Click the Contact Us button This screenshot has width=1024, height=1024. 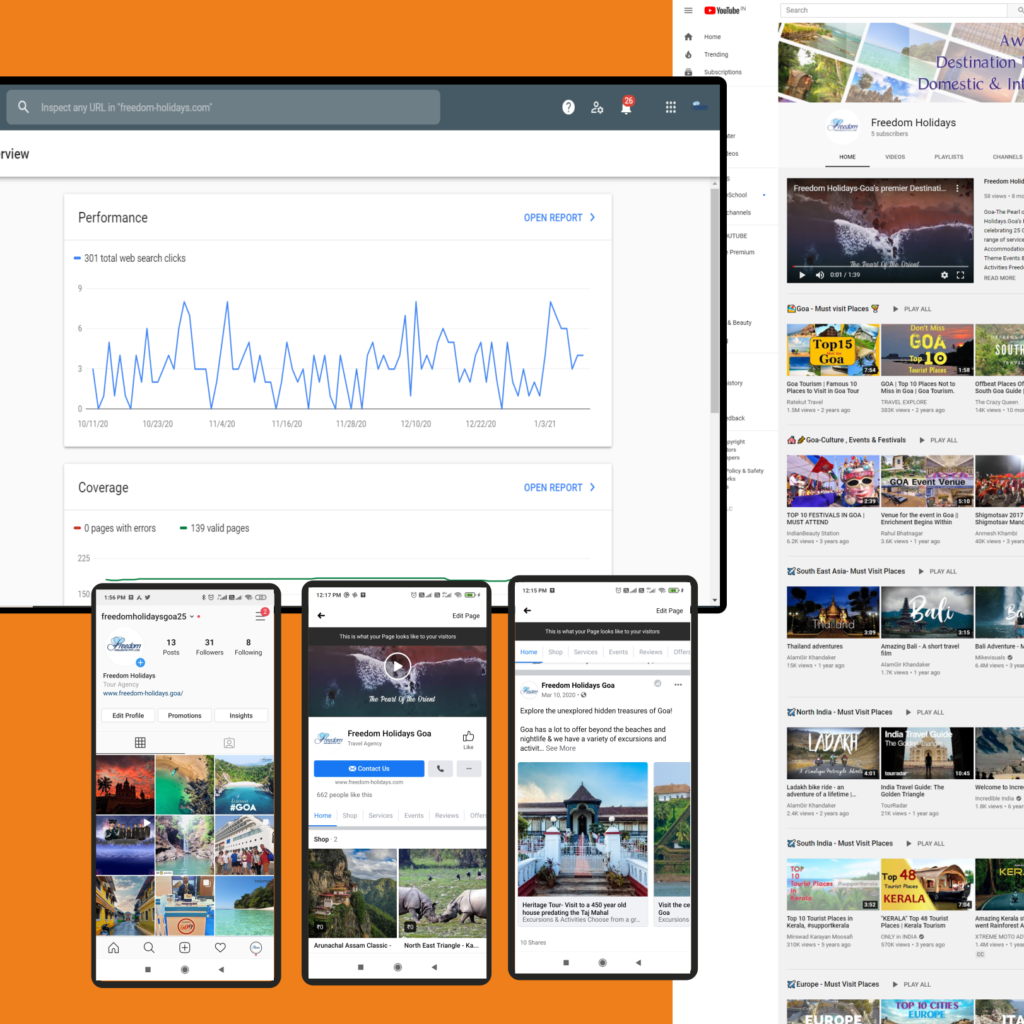click(x=369, y=769)
